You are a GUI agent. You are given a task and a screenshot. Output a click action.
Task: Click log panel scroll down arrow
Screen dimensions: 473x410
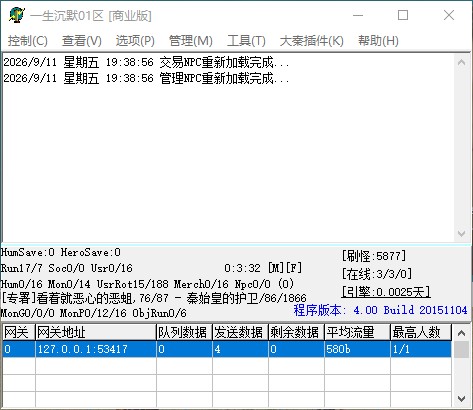point(462,233)
